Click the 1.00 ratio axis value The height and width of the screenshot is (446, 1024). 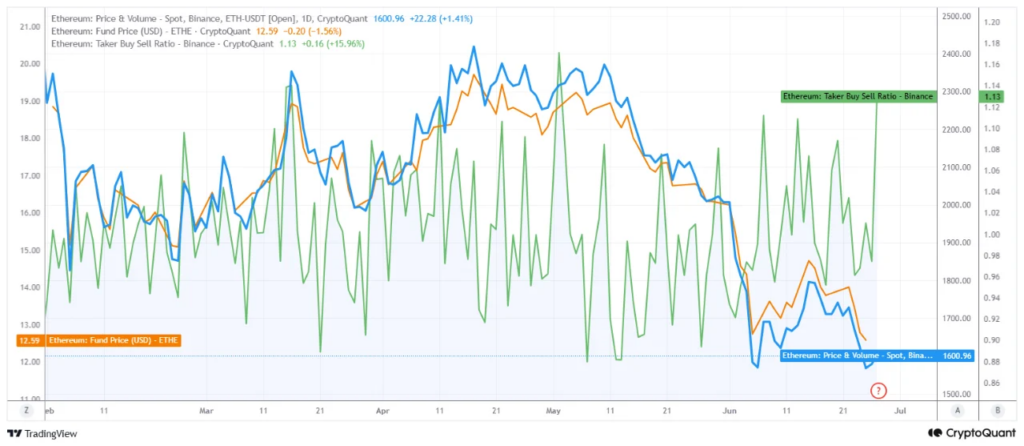991,234
